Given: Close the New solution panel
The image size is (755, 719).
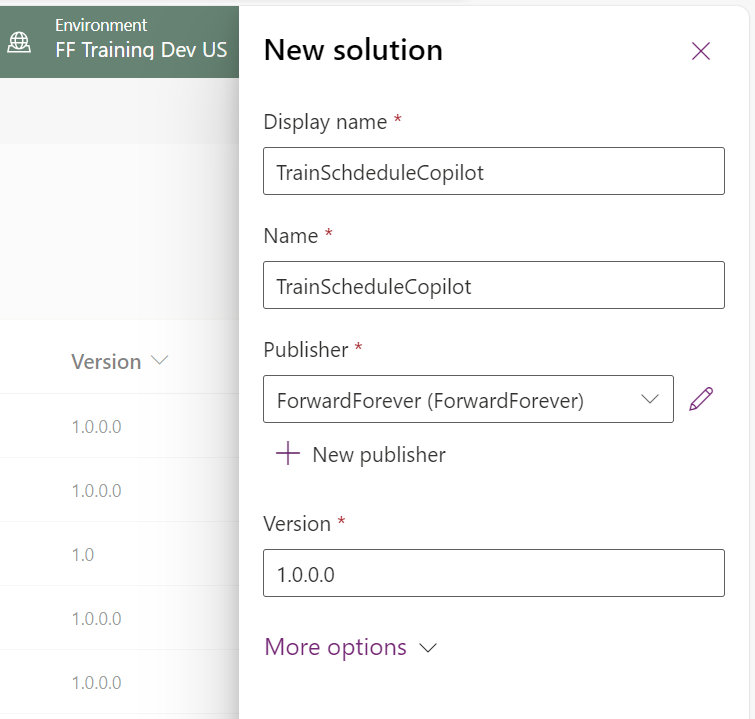Looking at the screenshot, I should click(701, 51).
